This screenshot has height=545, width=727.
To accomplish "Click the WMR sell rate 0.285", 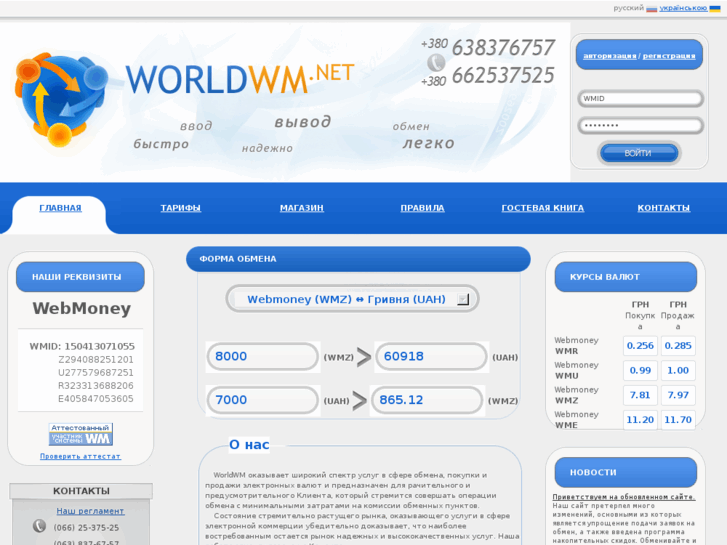I will (678, 346).
